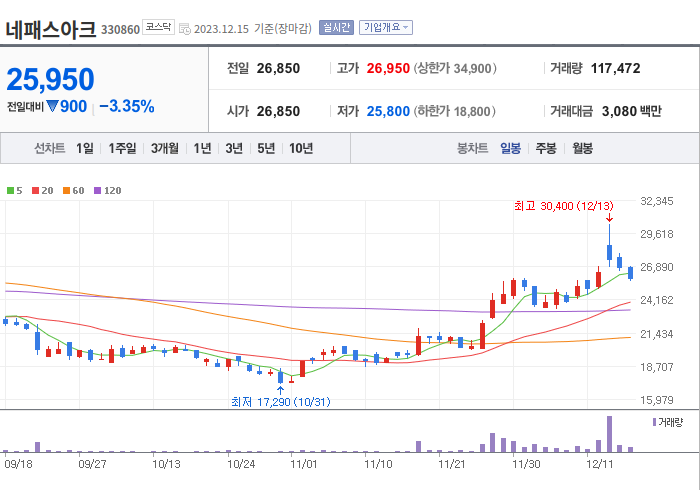700x490 pixels.
Task: Click the 11/01 date axis label
Action: pos(304,464)
